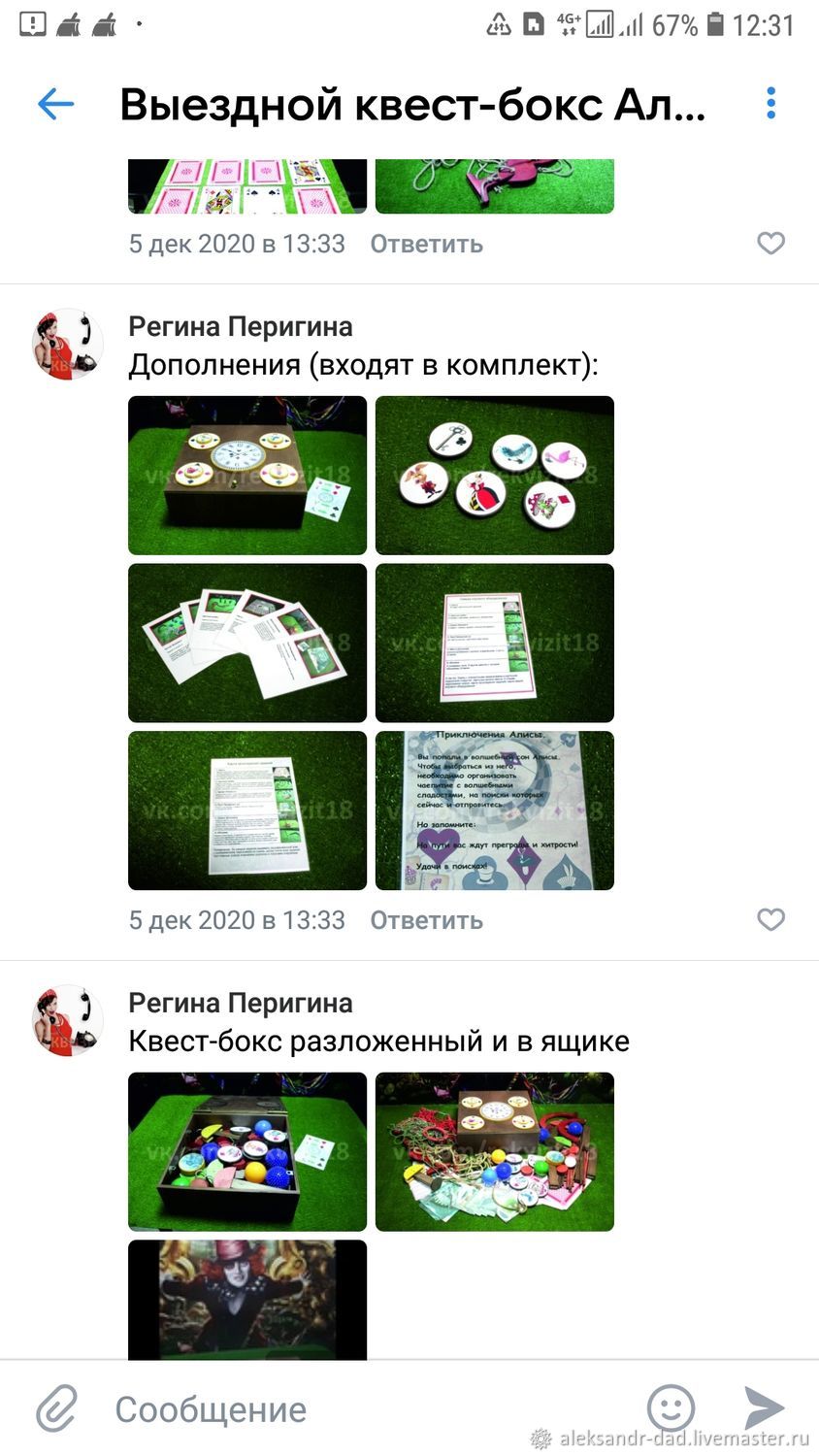Open the emoji smiley picker
Viewport: 819px width, 1456px height.
671,1407
